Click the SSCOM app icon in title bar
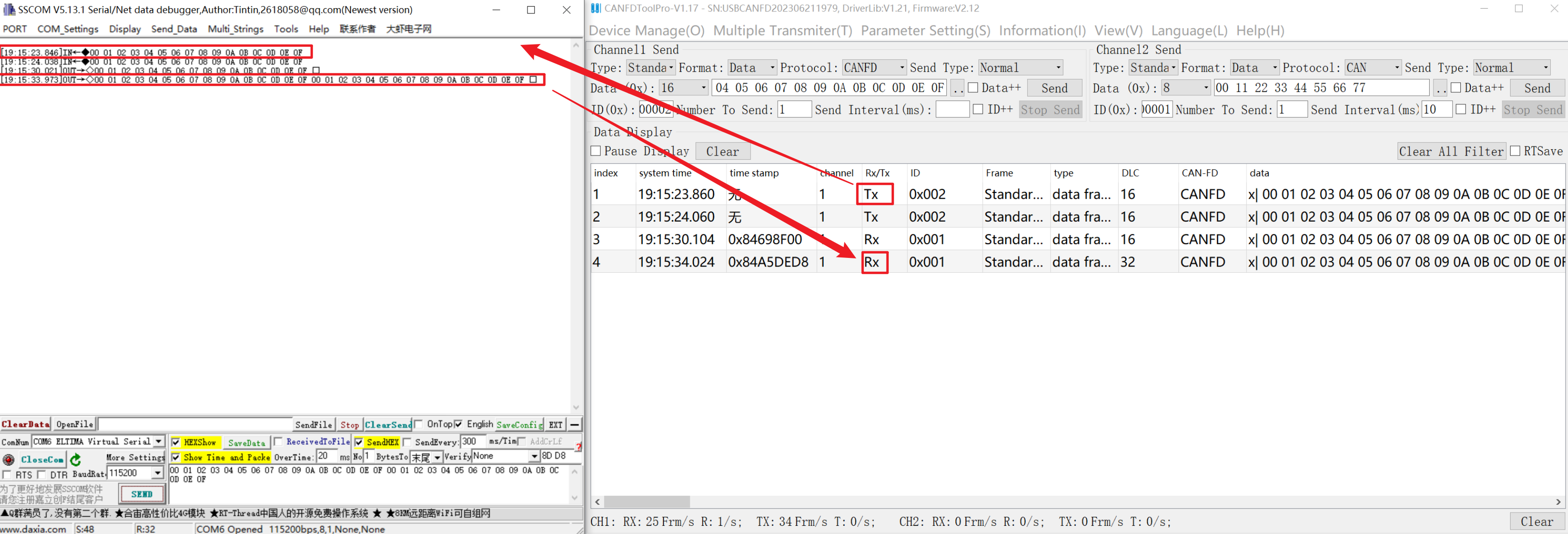 point(9,10)
